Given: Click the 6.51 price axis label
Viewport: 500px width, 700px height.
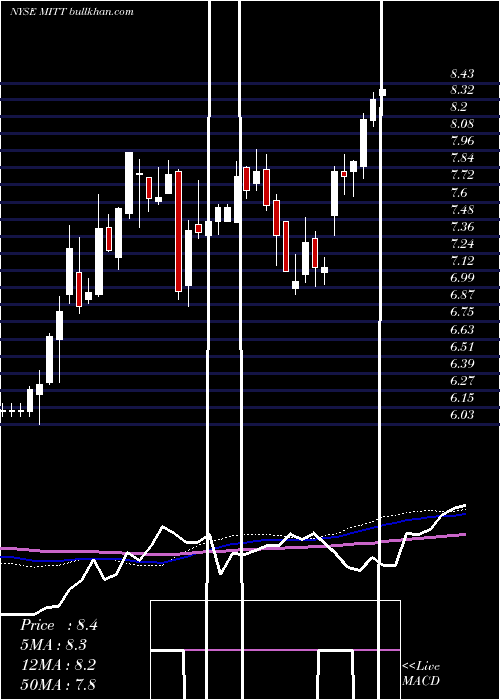Looking at the screenshot, I should pyautogui.click(x=462, y=346).
